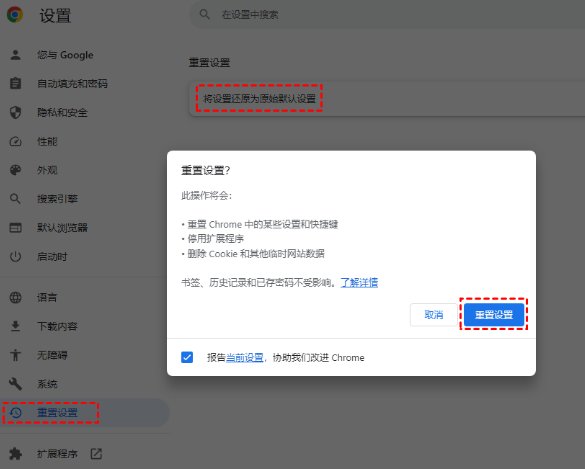This screenshot has width=585, height=469.
Task: Open 下载内容 settings
Action: click(57, 326)
